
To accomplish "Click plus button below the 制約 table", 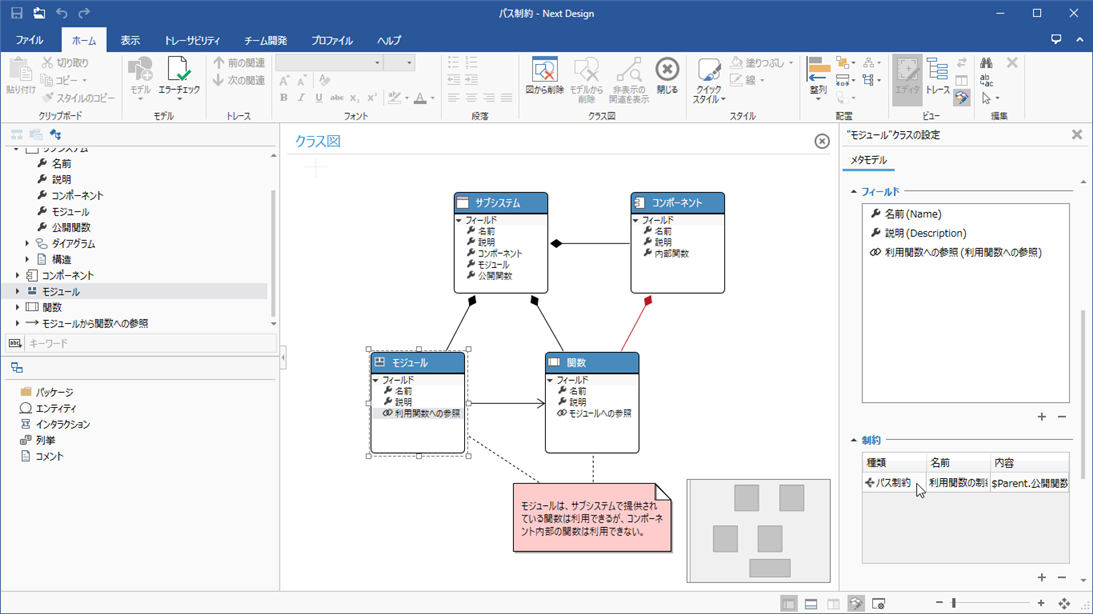I will 1041,577.
